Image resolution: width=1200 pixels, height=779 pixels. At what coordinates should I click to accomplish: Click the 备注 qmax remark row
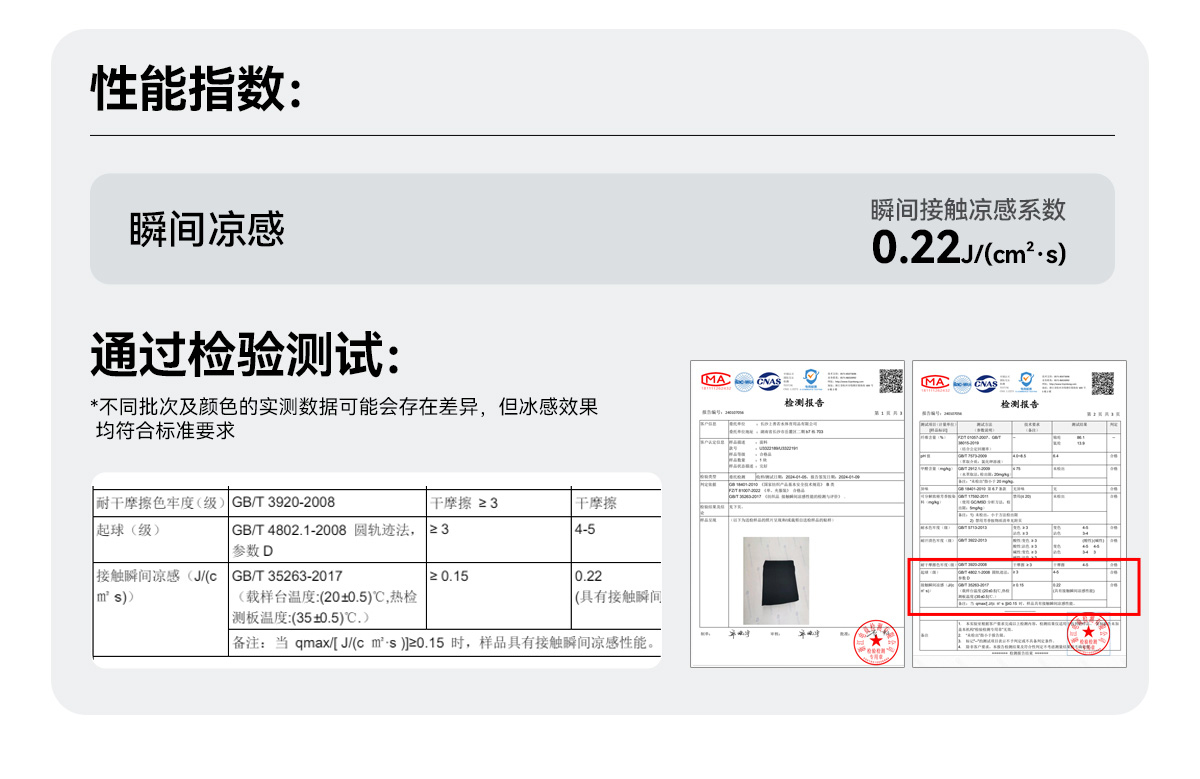coord(445,643)
